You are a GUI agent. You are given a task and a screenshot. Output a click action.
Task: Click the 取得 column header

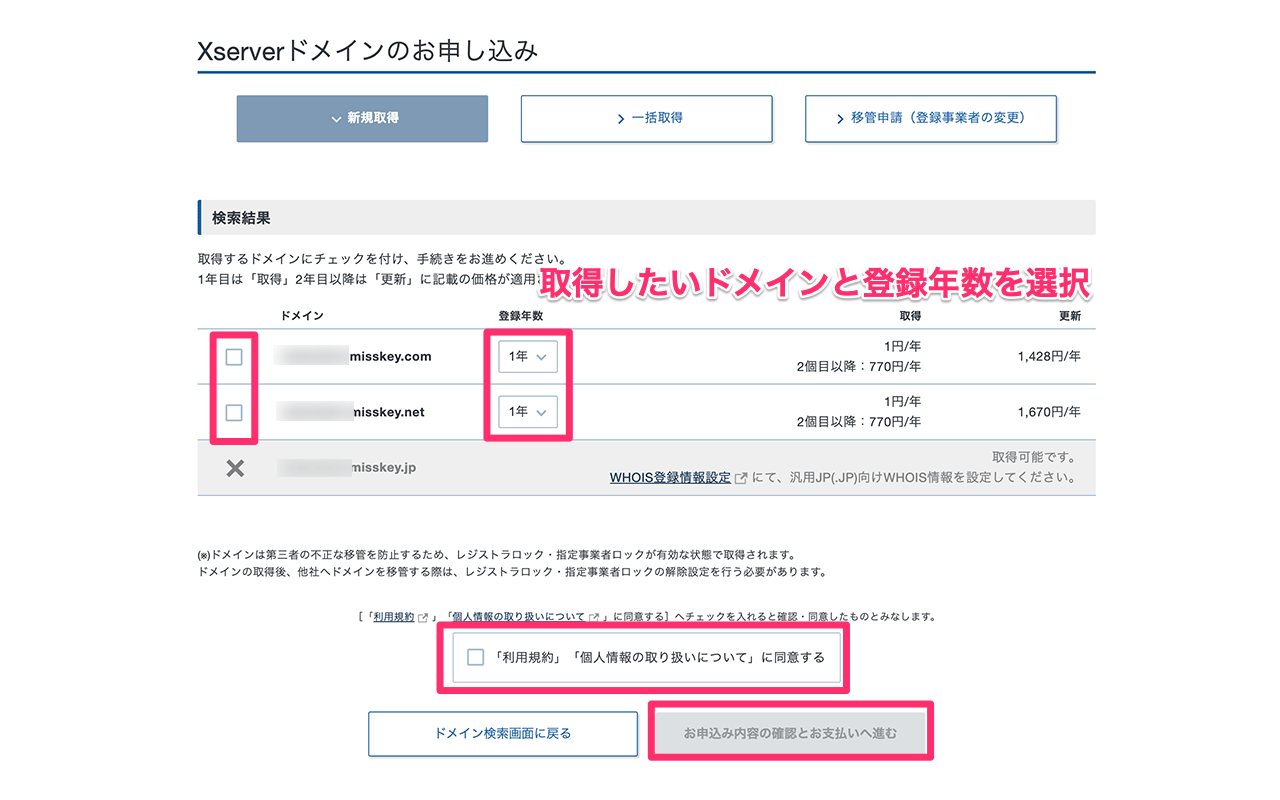click(x=910, y=316)
